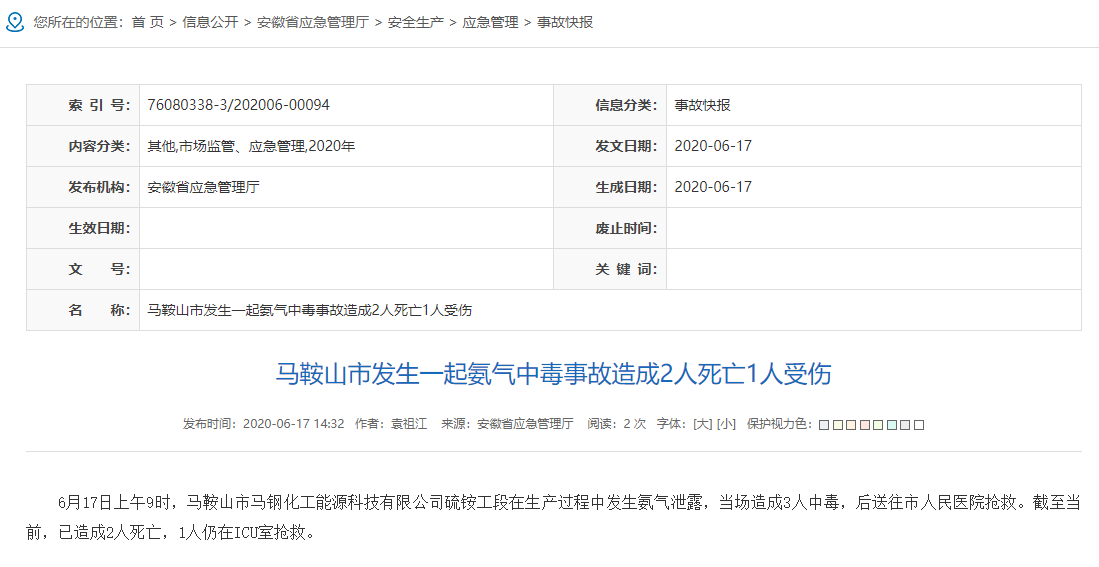Click the 内容分类 label cell
Screen dimensions: 1099x567
[x=83, y=146]
